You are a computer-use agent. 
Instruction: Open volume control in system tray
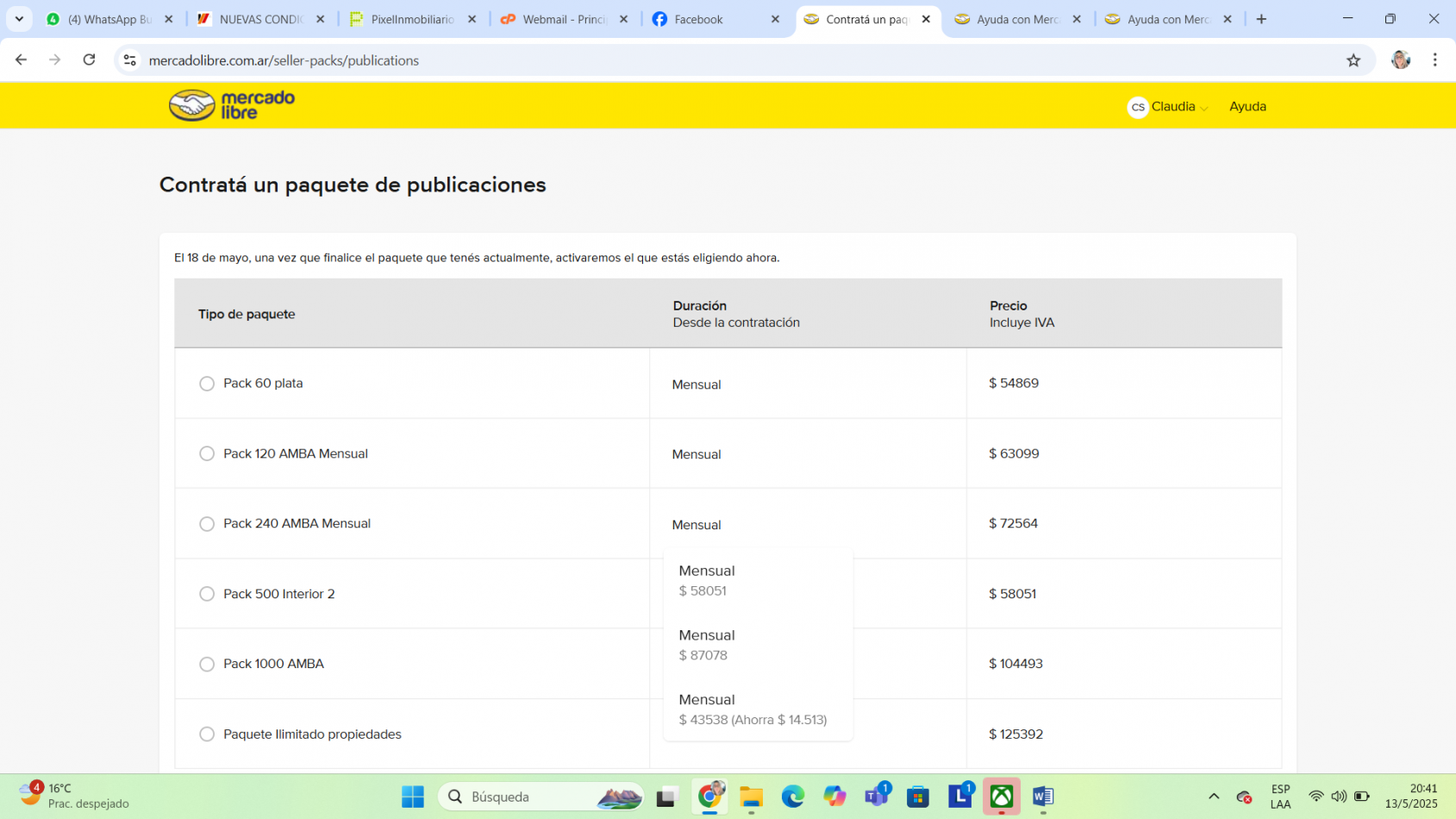tap(1339, 797)
